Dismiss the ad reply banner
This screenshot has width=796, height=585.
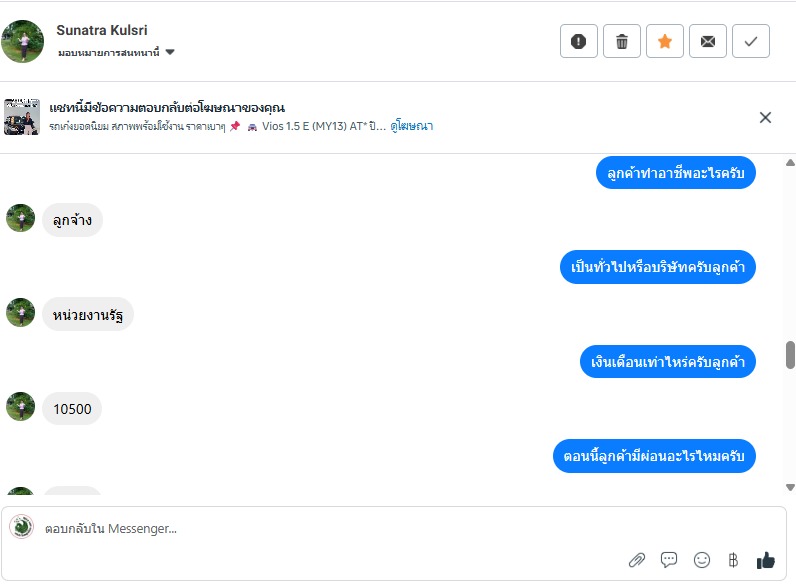click(x=765, y=117)
